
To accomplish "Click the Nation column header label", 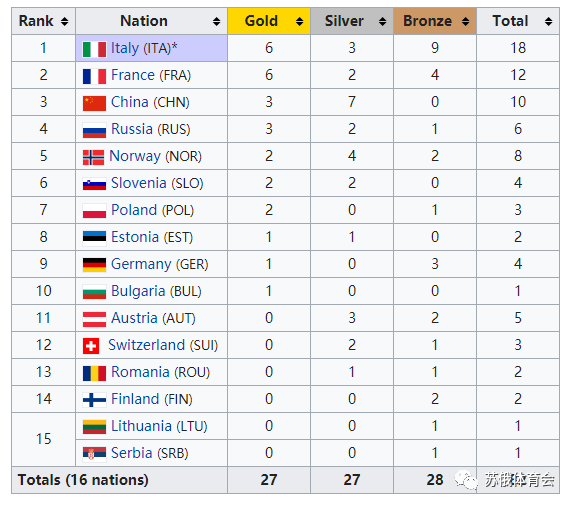I will point(144,21).
